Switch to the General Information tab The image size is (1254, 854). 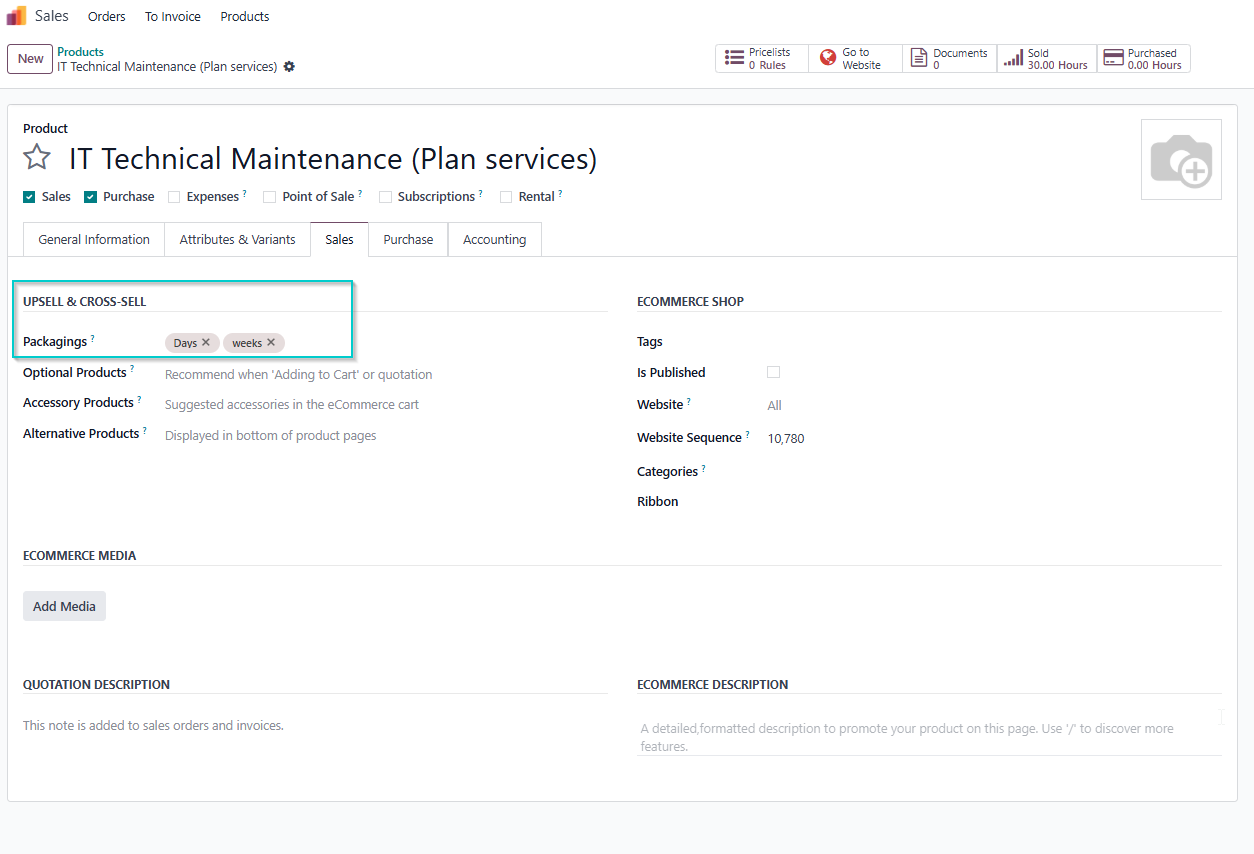94,240
